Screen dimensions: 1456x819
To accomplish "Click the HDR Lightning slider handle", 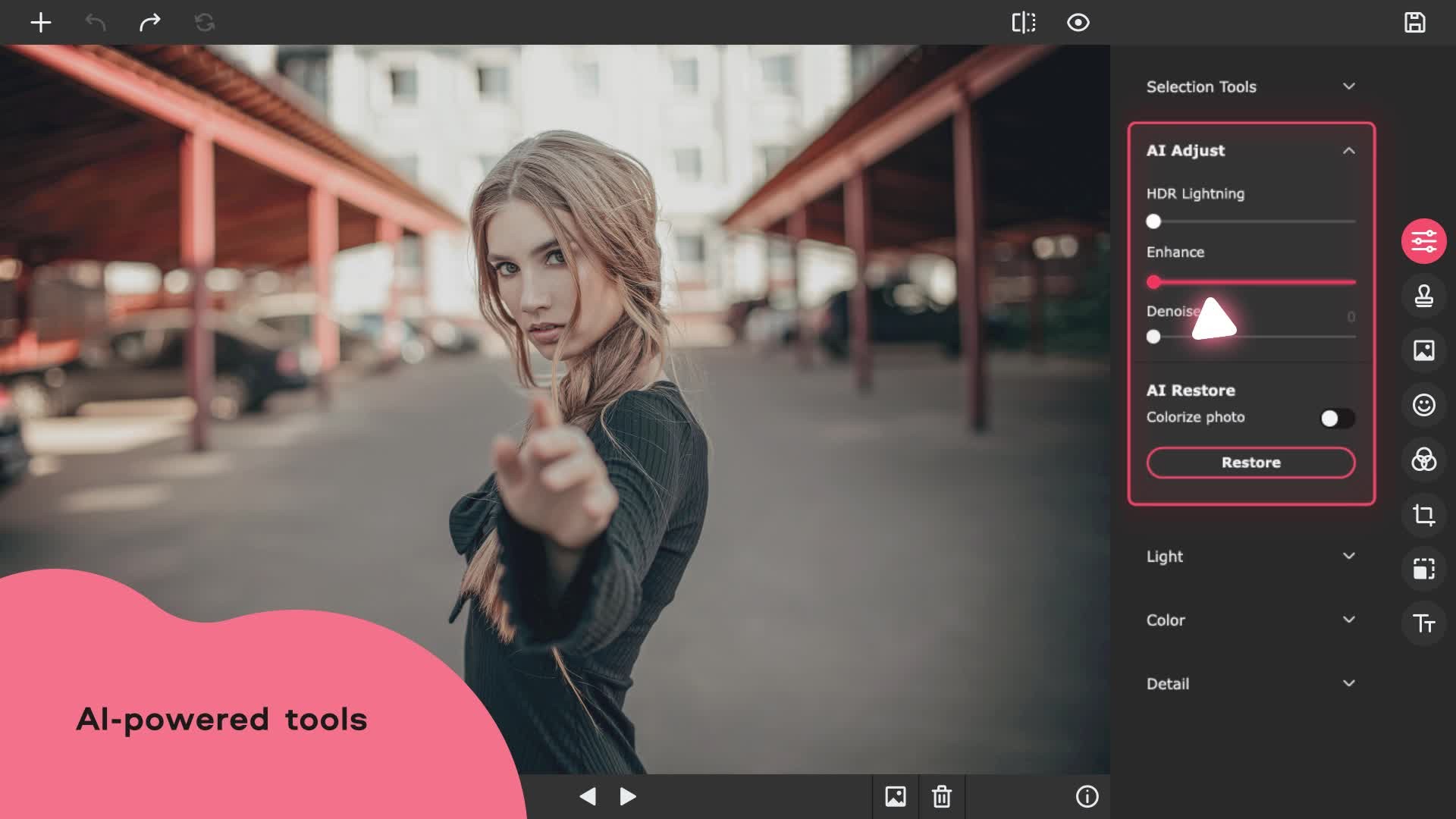I will [x=1153, y=221].
